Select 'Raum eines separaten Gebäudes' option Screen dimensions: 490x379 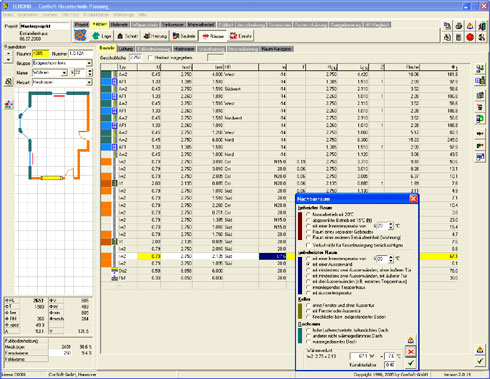(x=309, y=232)
